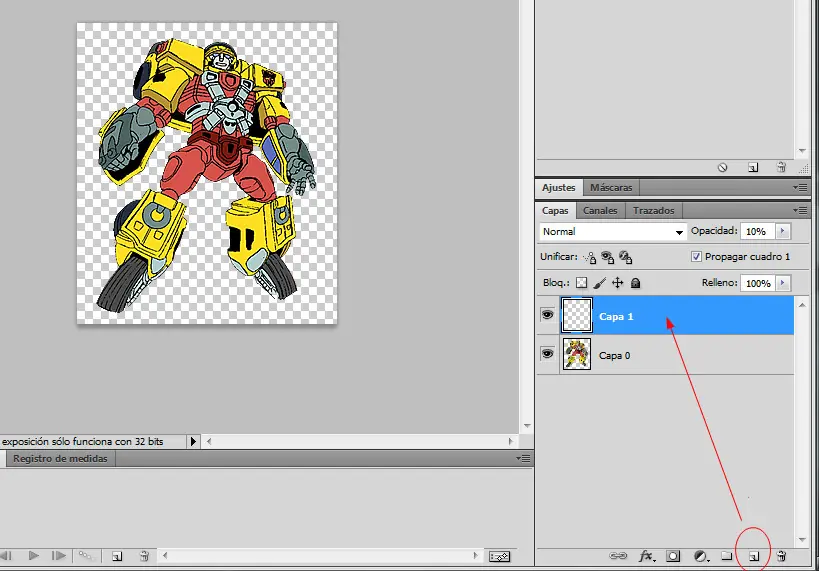Image resolution: width=819 pixels, height=571 pixels.
Task: Click canvas horizontal scrollbar right arrow
Action: (511, 441)
